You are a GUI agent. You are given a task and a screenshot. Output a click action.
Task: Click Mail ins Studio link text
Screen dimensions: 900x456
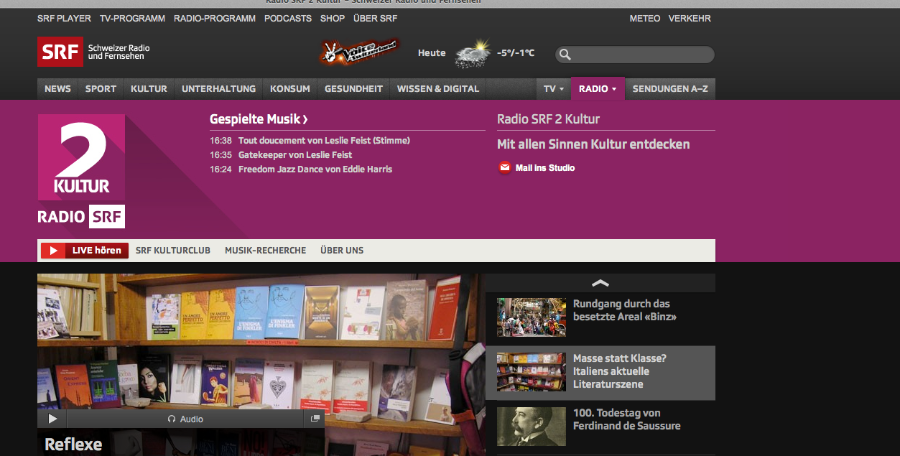(x=545, y=168)
